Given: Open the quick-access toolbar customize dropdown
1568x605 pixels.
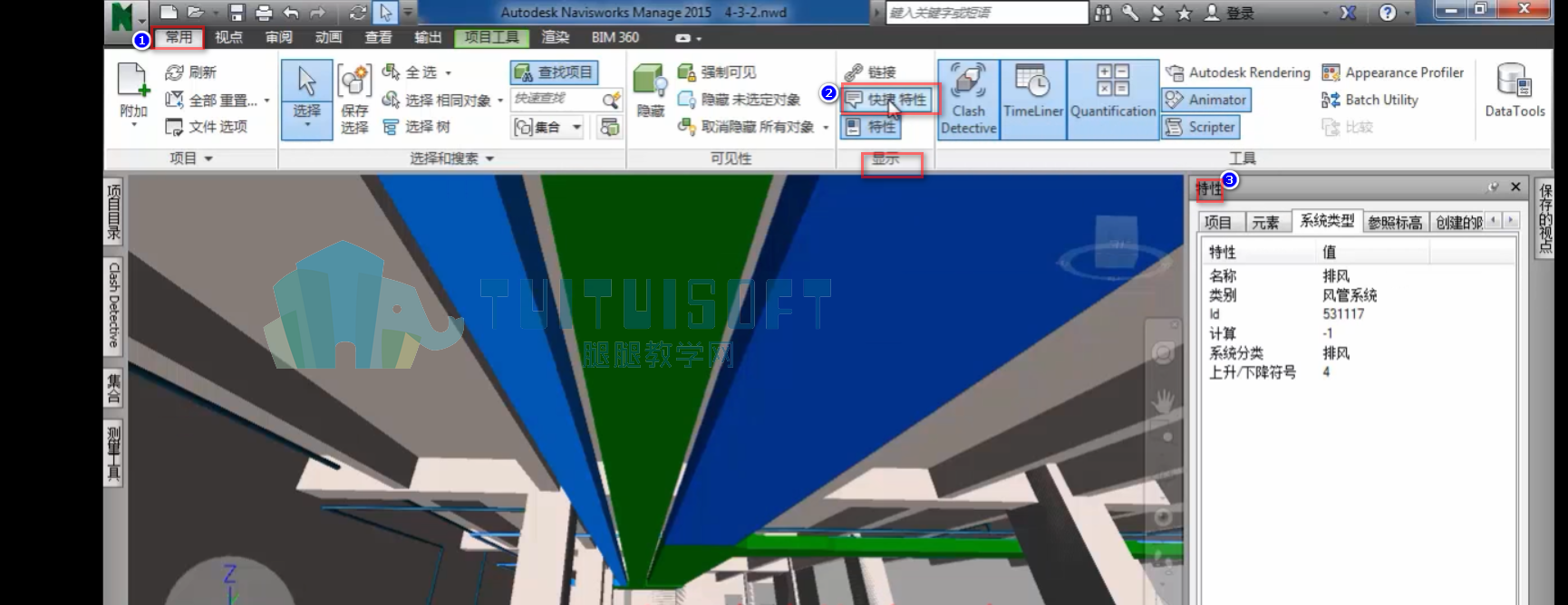Looking at the screenshot, I should point(408,13).
